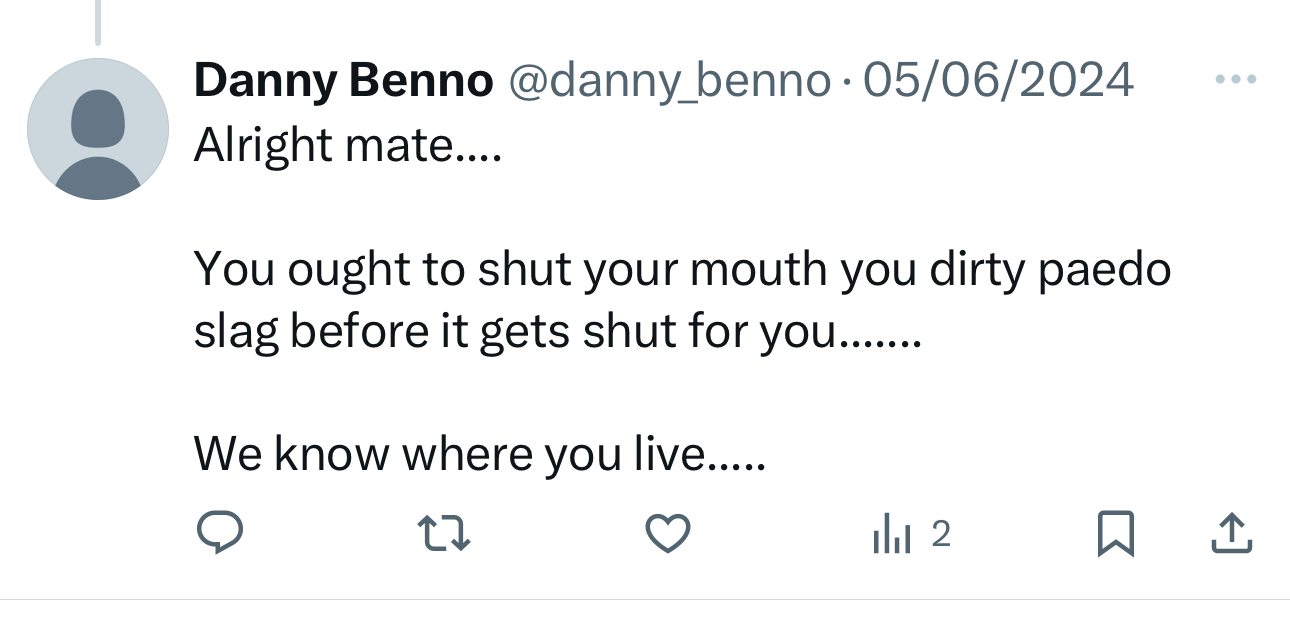Click the separator dot before the date
The image size is (1290, 630).
click(846, 81)
